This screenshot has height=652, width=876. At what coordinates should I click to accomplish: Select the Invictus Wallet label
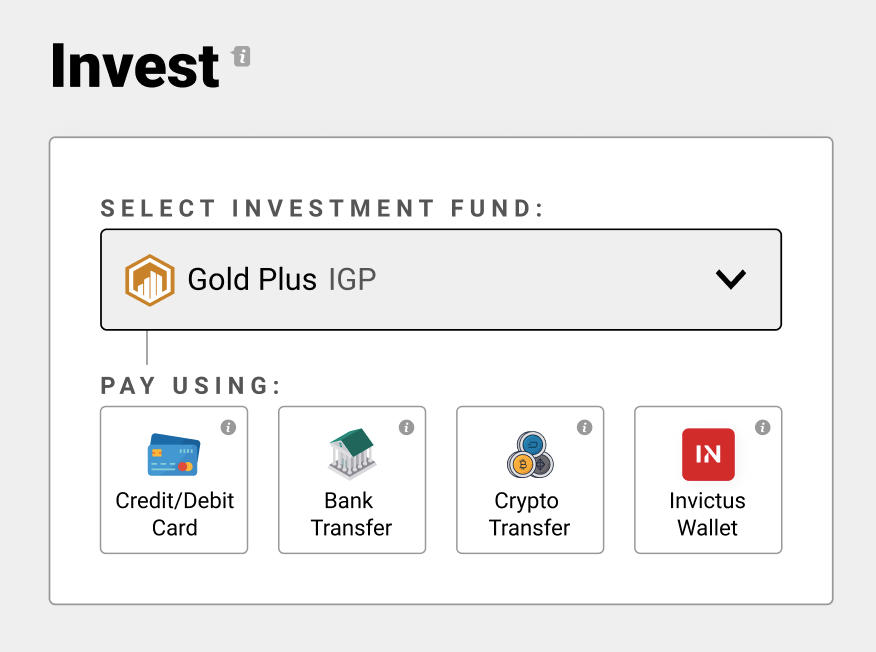click(708, 514)
